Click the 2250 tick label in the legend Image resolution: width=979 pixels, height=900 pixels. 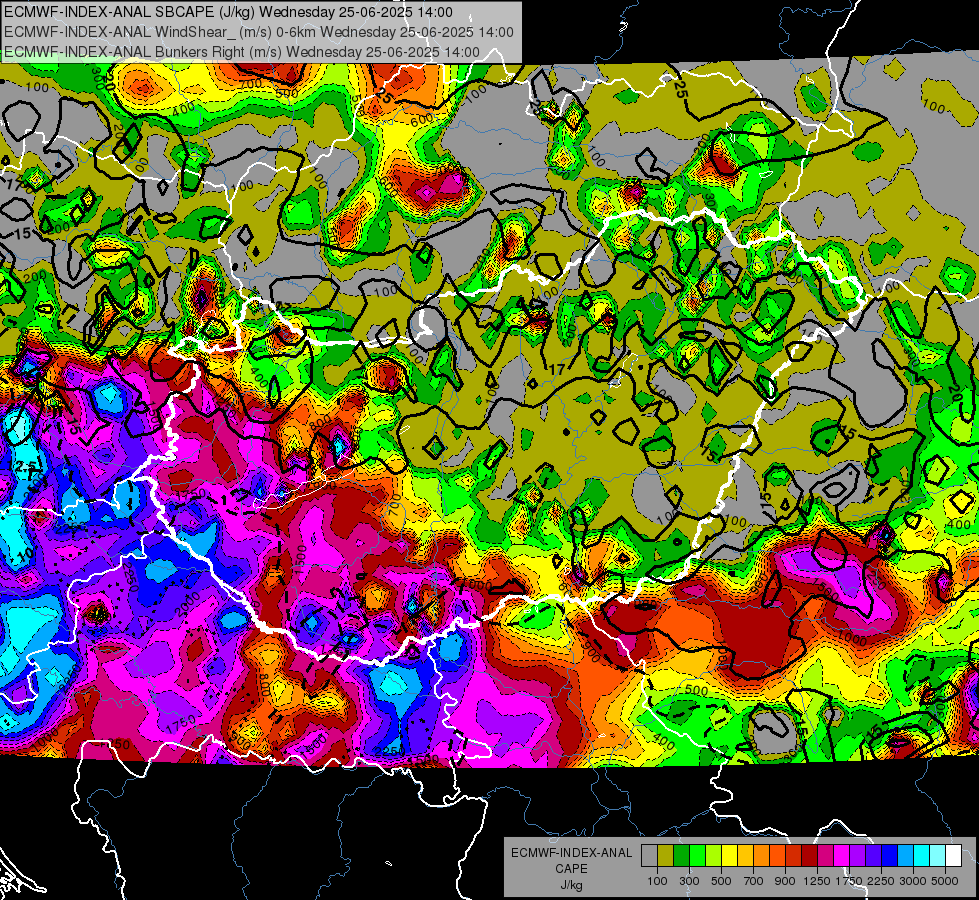881,881
